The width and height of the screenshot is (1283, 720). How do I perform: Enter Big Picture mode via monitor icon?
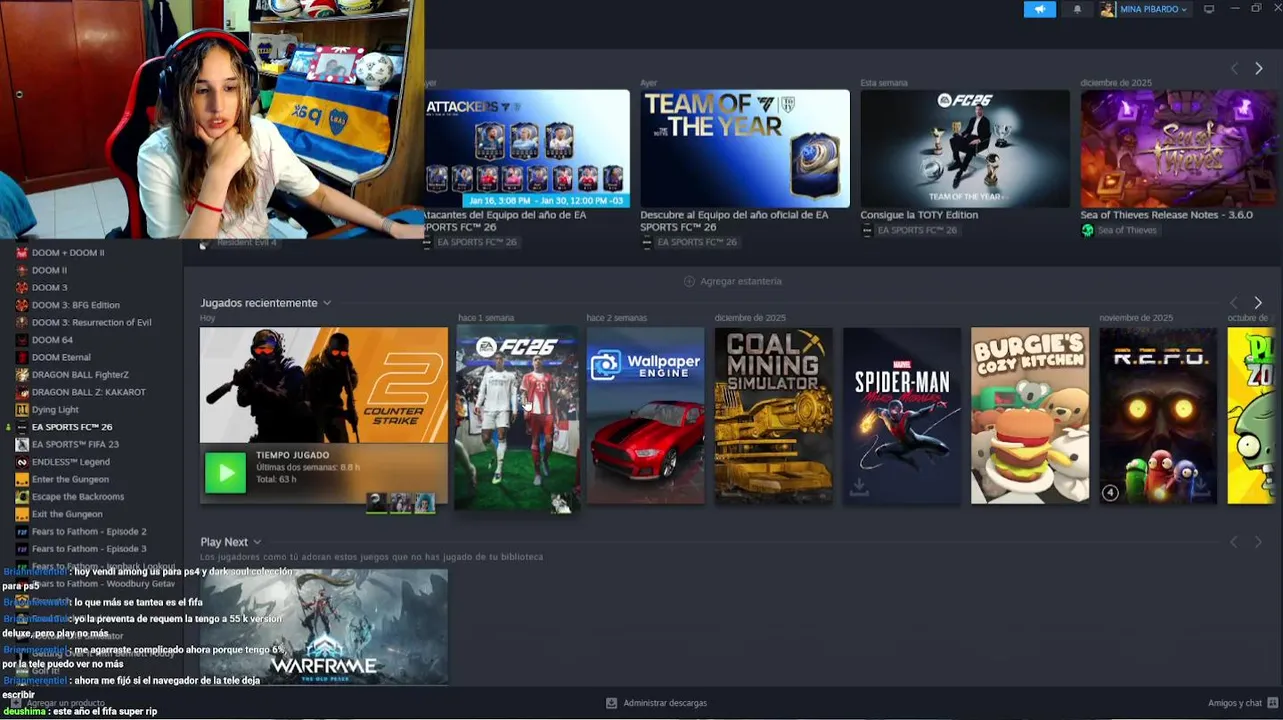click(1209, 9)
